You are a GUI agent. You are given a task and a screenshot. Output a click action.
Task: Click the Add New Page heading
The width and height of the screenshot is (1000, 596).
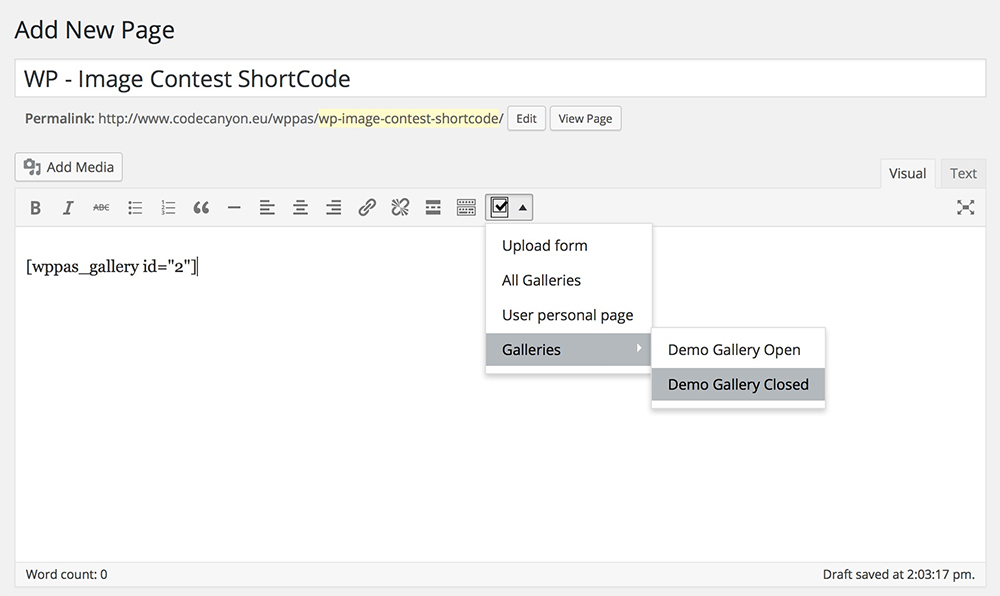click(94, 30)
